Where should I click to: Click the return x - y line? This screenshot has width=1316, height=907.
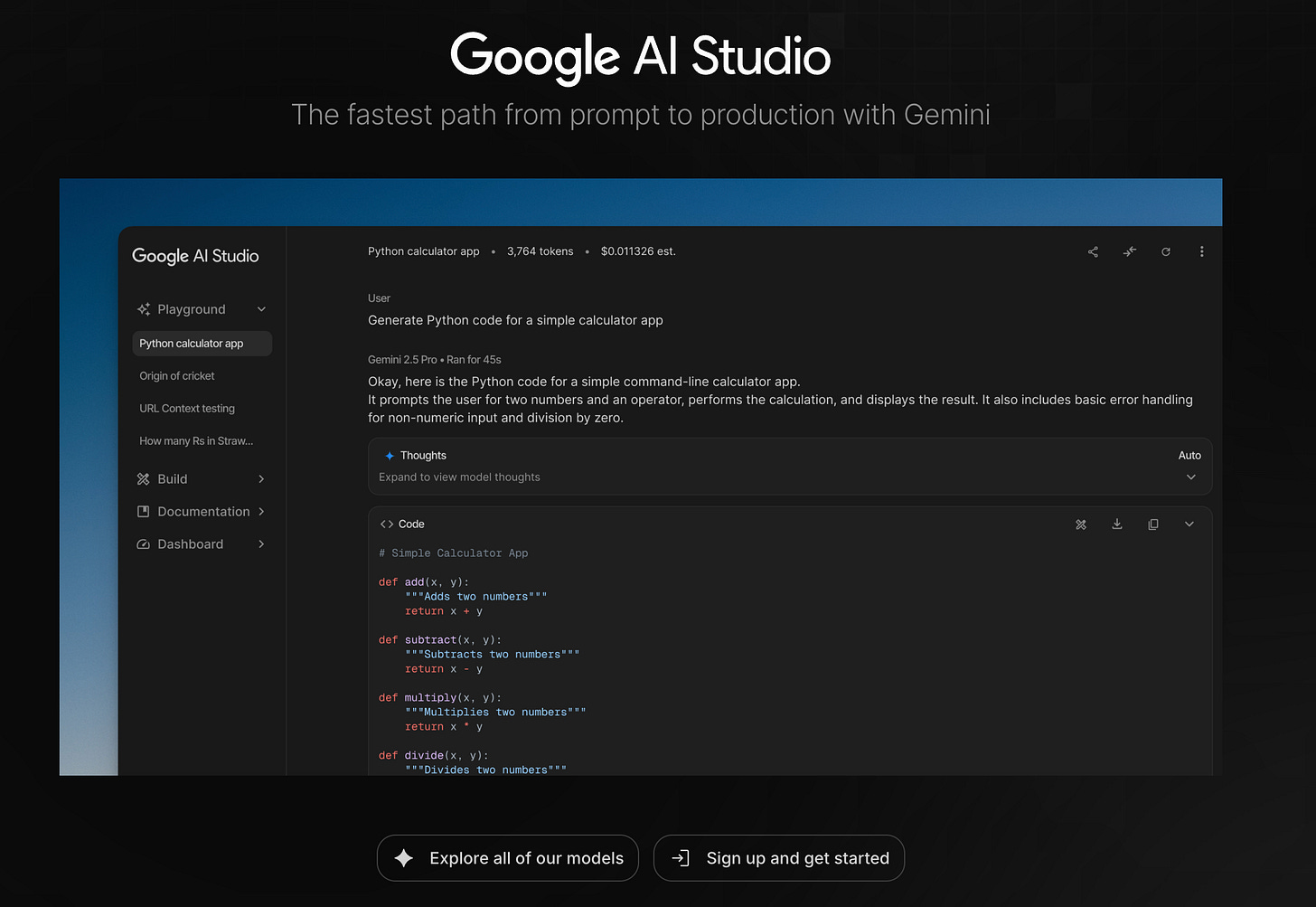(x=444, y=669)
